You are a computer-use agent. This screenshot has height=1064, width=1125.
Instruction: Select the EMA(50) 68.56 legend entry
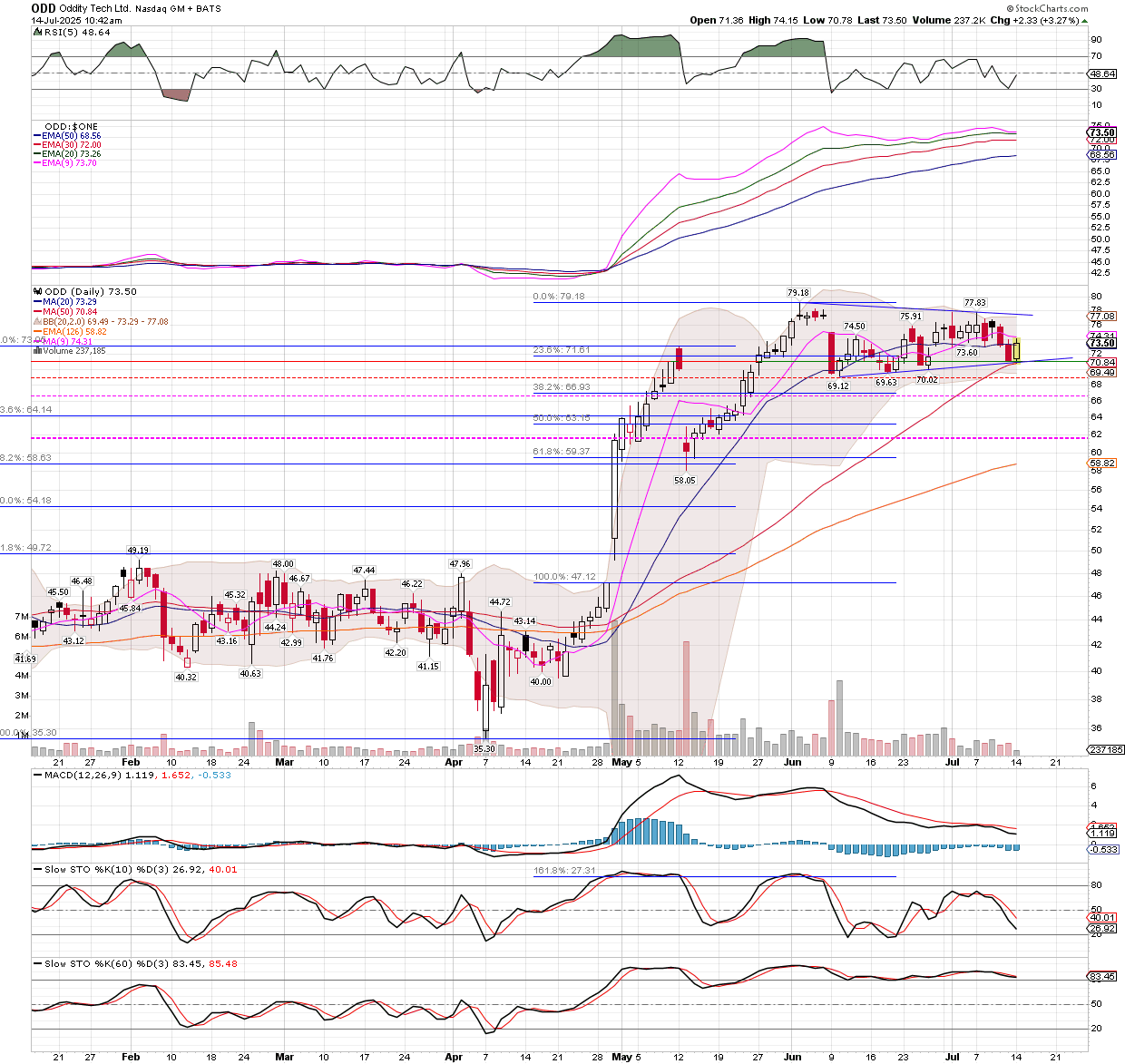(x=71, y=136)
